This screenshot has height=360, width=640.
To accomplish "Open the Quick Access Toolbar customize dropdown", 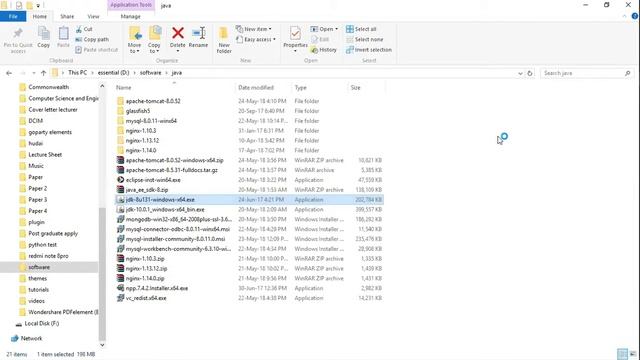I will 38,6.
